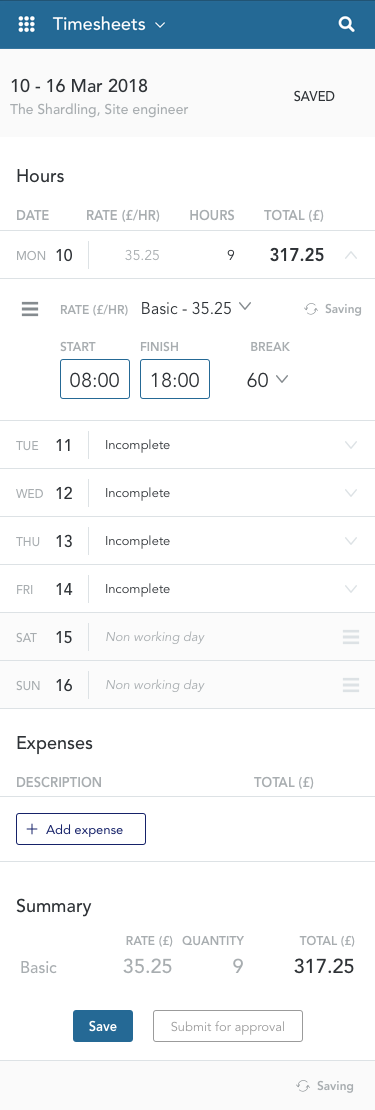Expand the Friday 14 Incomplete row
This screenshot has width=375, height=1110.
coord(188,589)
